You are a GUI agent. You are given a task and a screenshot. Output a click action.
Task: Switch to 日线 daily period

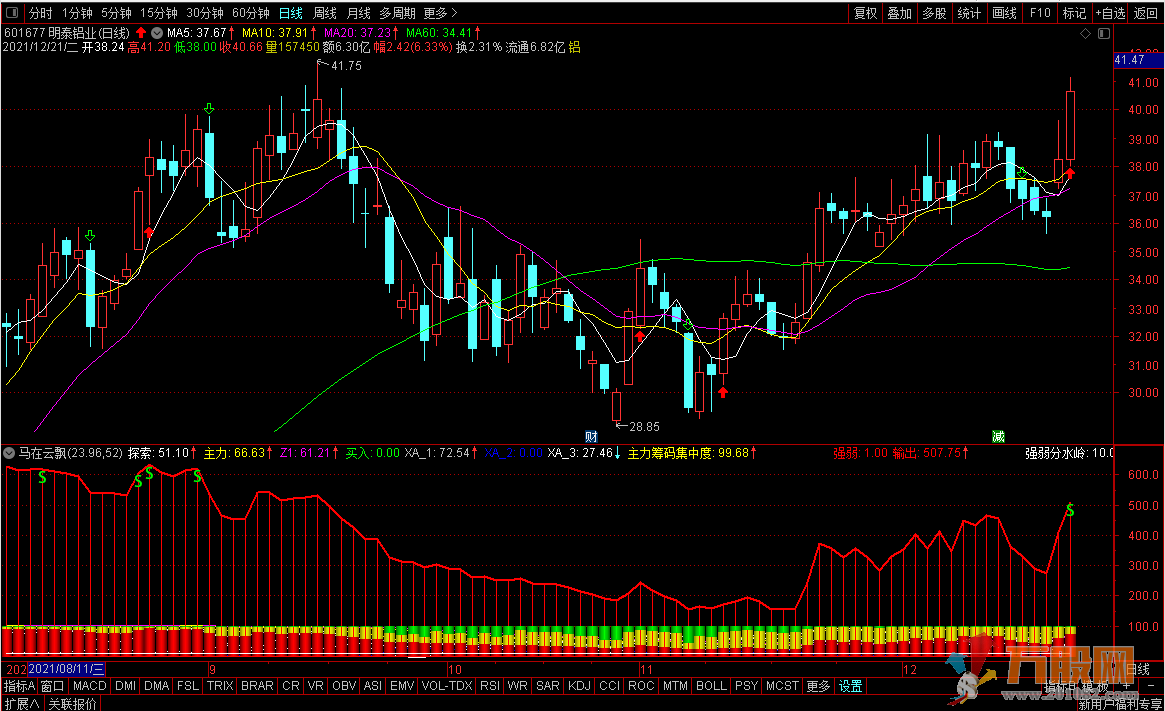290,13
